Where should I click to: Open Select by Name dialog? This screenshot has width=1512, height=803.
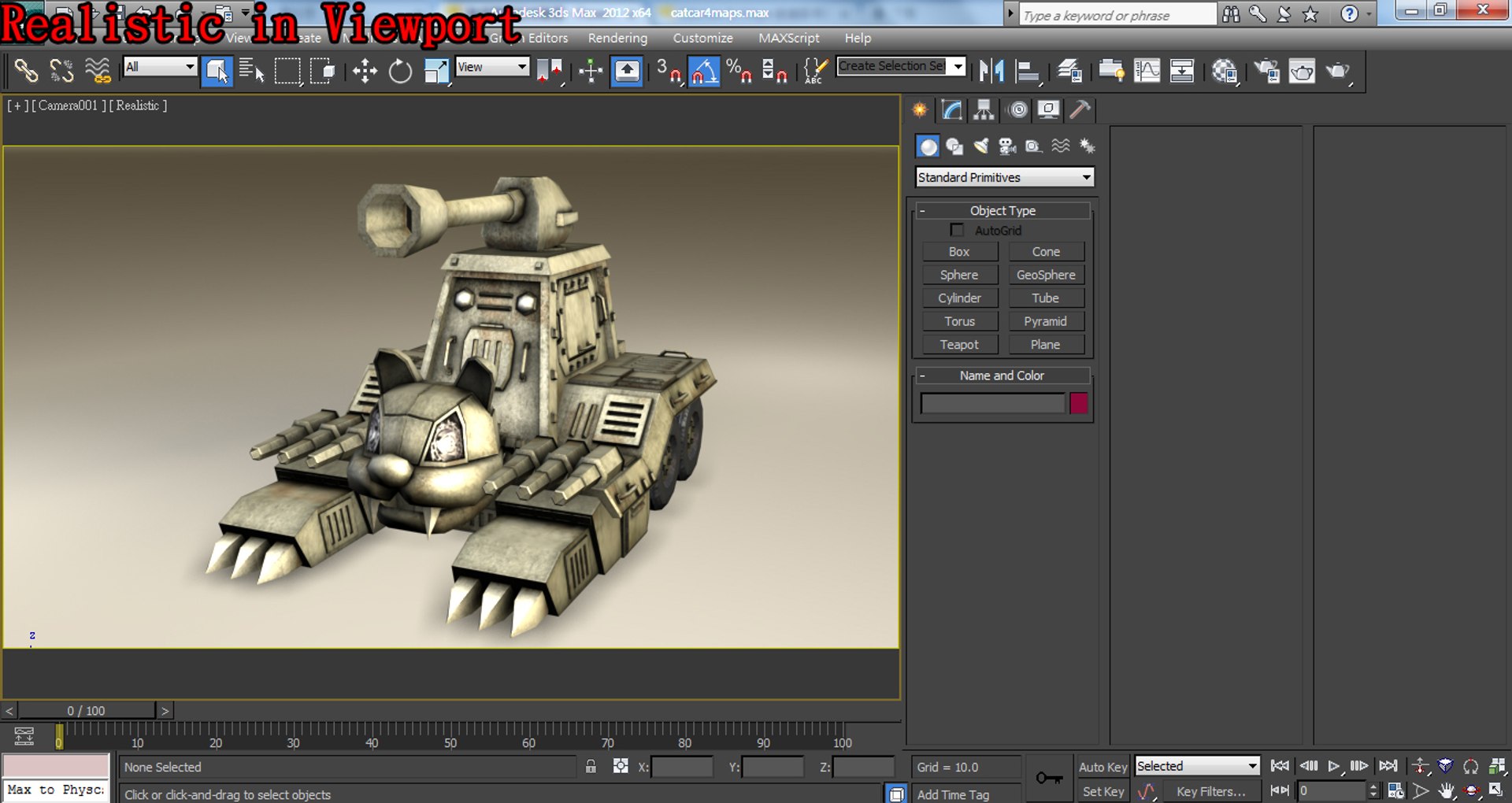252,72
